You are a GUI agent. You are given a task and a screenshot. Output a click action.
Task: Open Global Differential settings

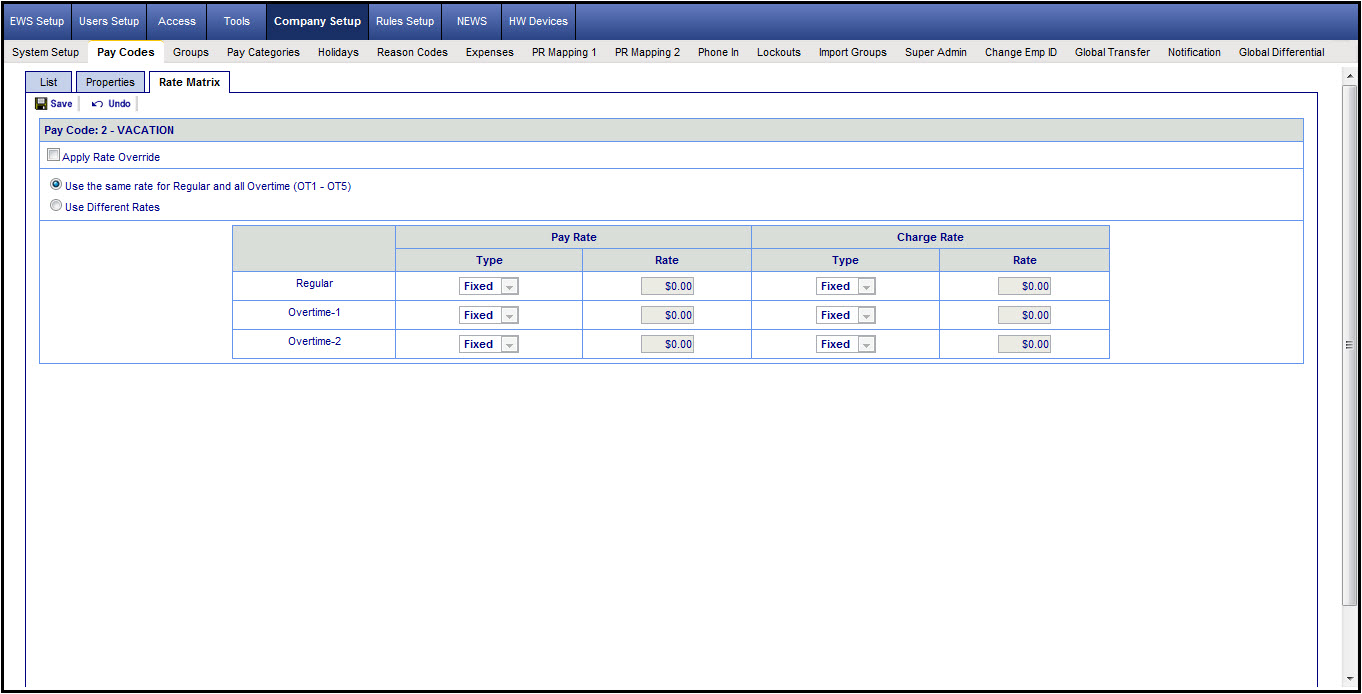1281,52
